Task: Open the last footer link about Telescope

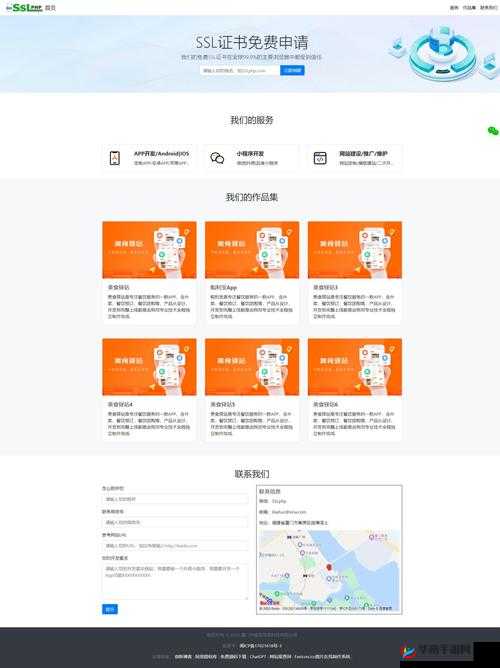Action: (x=322, y=657)
